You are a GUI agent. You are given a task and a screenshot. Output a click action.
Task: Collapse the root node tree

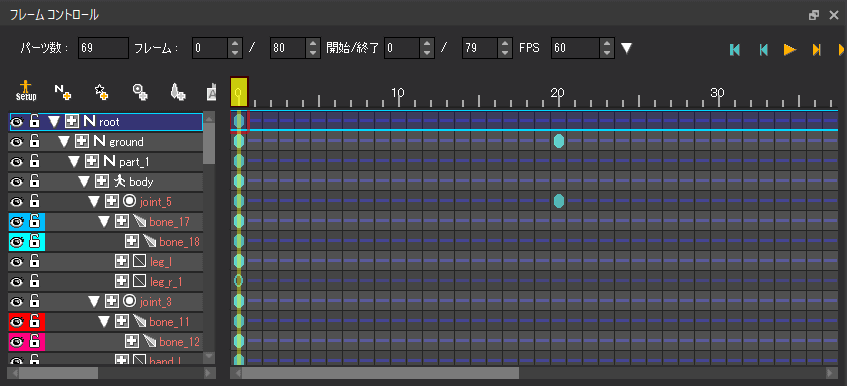click(53, 122)
